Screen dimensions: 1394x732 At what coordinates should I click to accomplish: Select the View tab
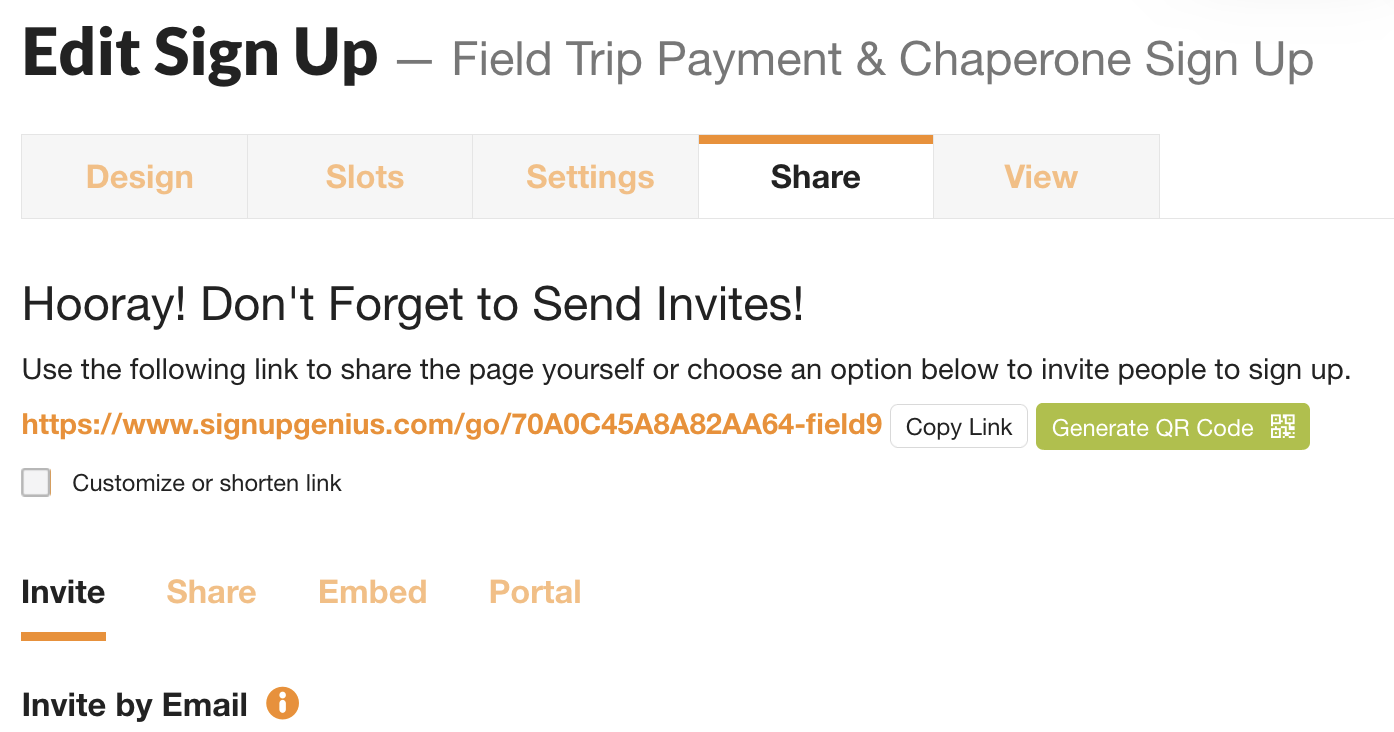pos(1040,176)
